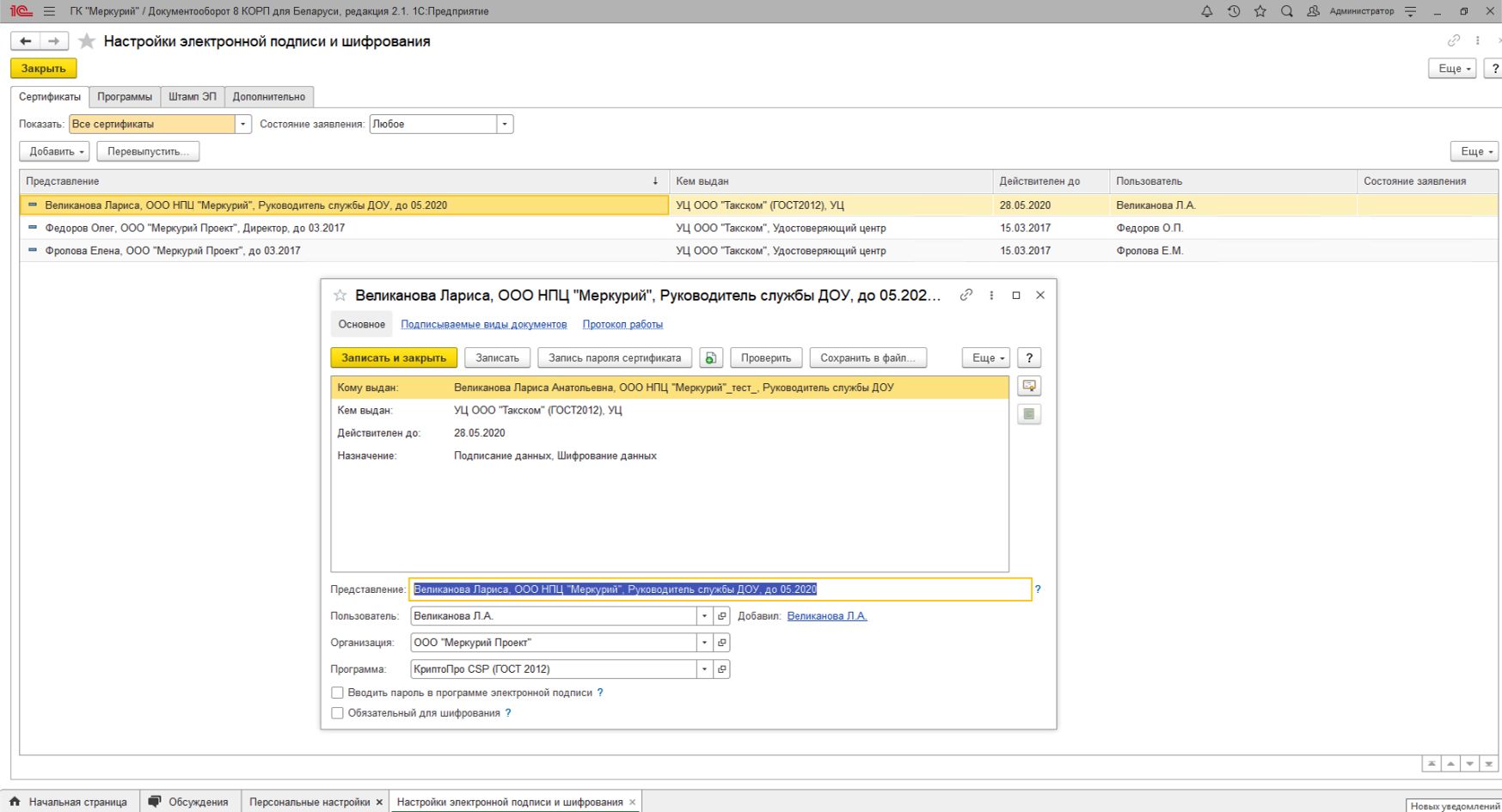The height and width of the screenshot is (812, 1502).
Task: Open Еще menu above certificates table
Action: point(1474,151)
